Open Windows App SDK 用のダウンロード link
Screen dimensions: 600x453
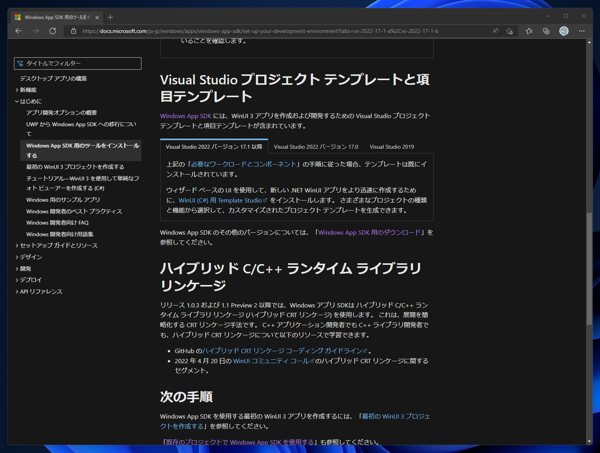coord(369,232)
